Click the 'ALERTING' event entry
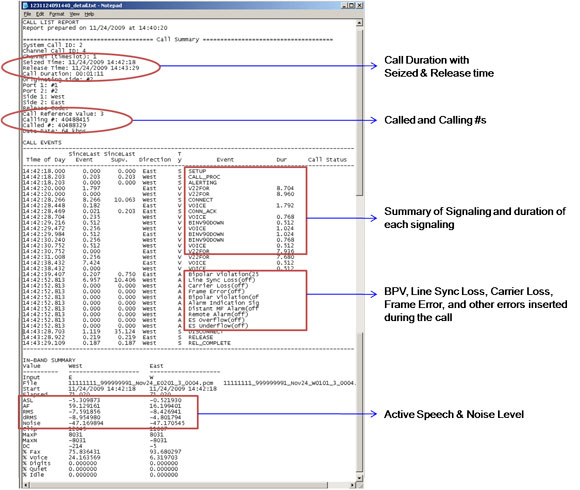This screenshot has width=580, height=490. [202, 183]
